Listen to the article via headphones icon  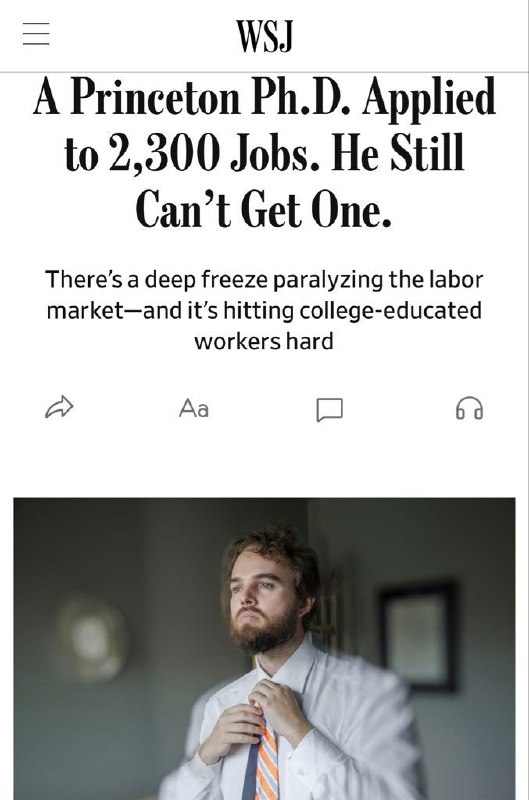pos(469,408)
